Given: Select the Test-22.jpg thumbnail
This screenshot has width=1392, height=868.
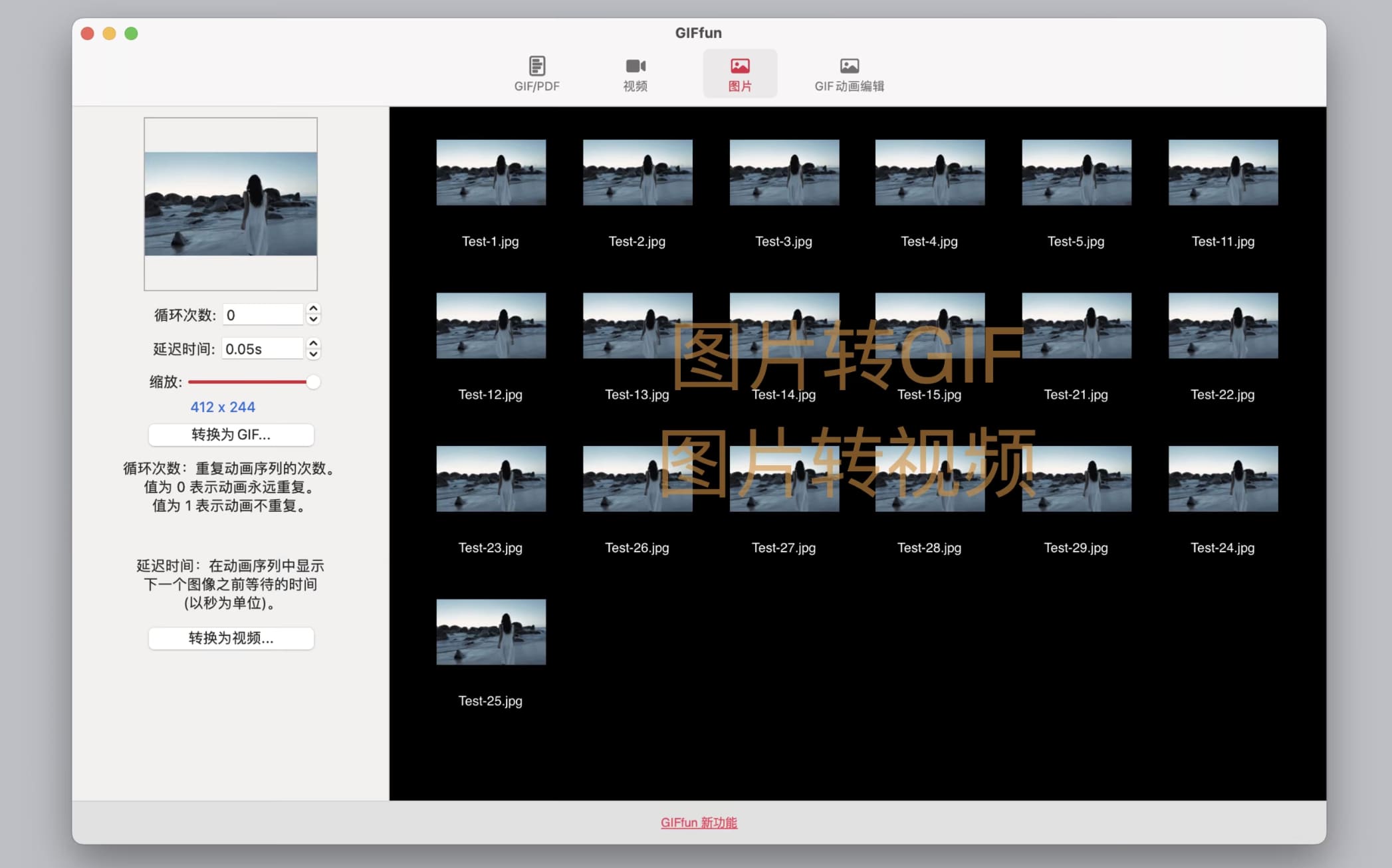Looking at the screenshot, I should 1222,326.
